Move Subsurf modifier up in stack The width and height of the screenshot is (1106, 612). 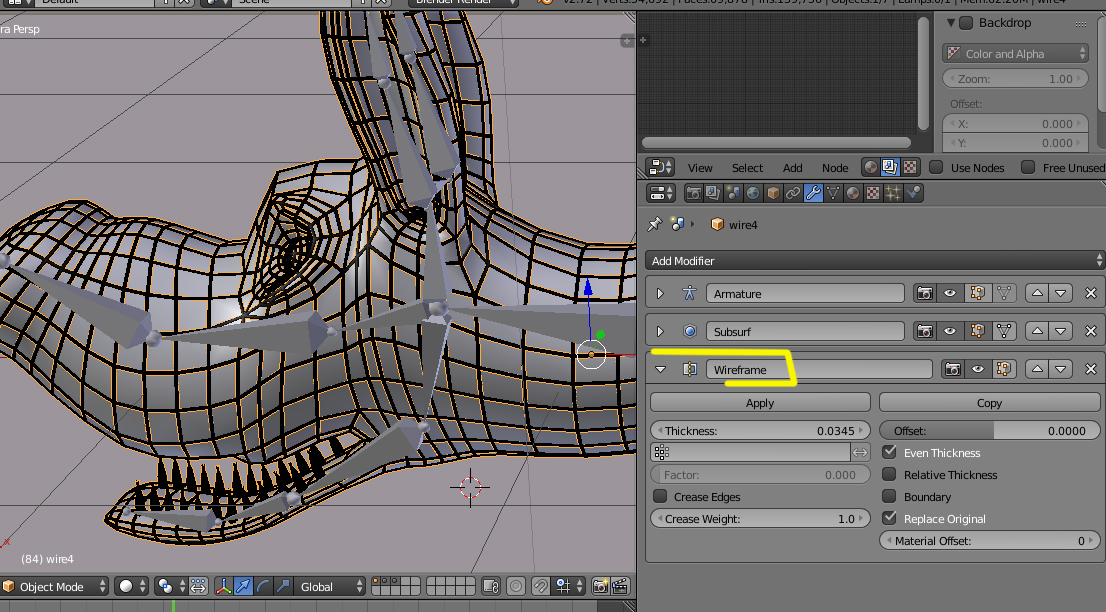(x=1037, y=331)
